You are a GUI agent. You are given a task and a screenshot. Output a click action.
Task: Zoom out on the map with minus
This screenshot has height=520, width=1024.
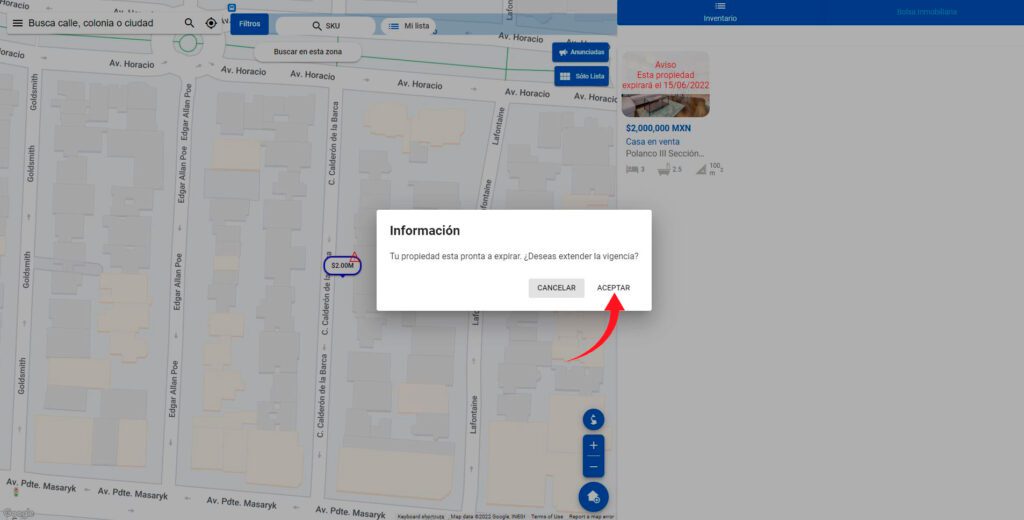coord(593,467)
